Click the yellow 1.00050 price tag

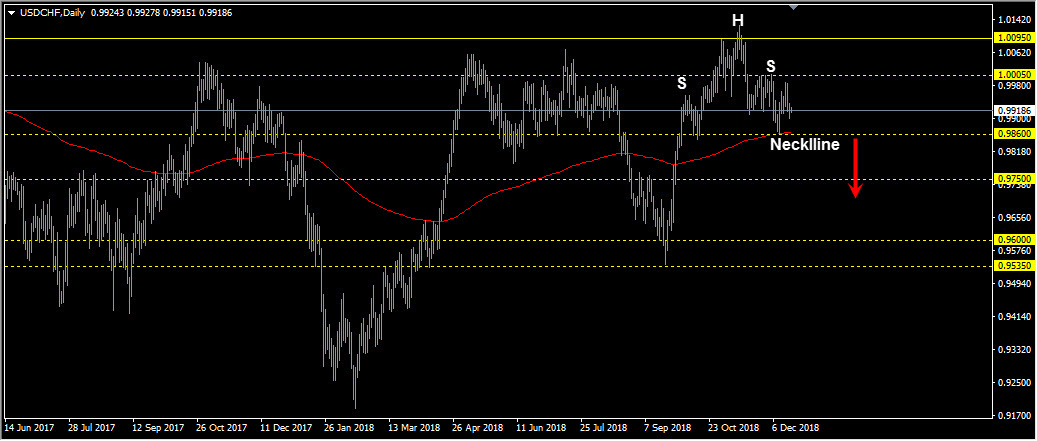(x=1013, y=75)
